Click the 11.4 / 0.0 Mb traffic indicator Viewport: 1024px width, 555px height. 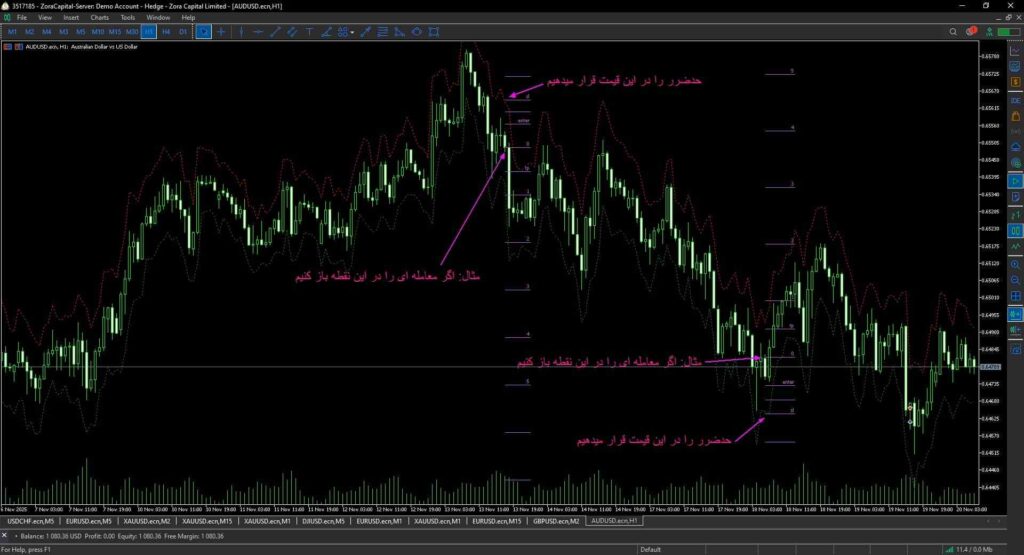pyautogui.click(x=974, y=550)
